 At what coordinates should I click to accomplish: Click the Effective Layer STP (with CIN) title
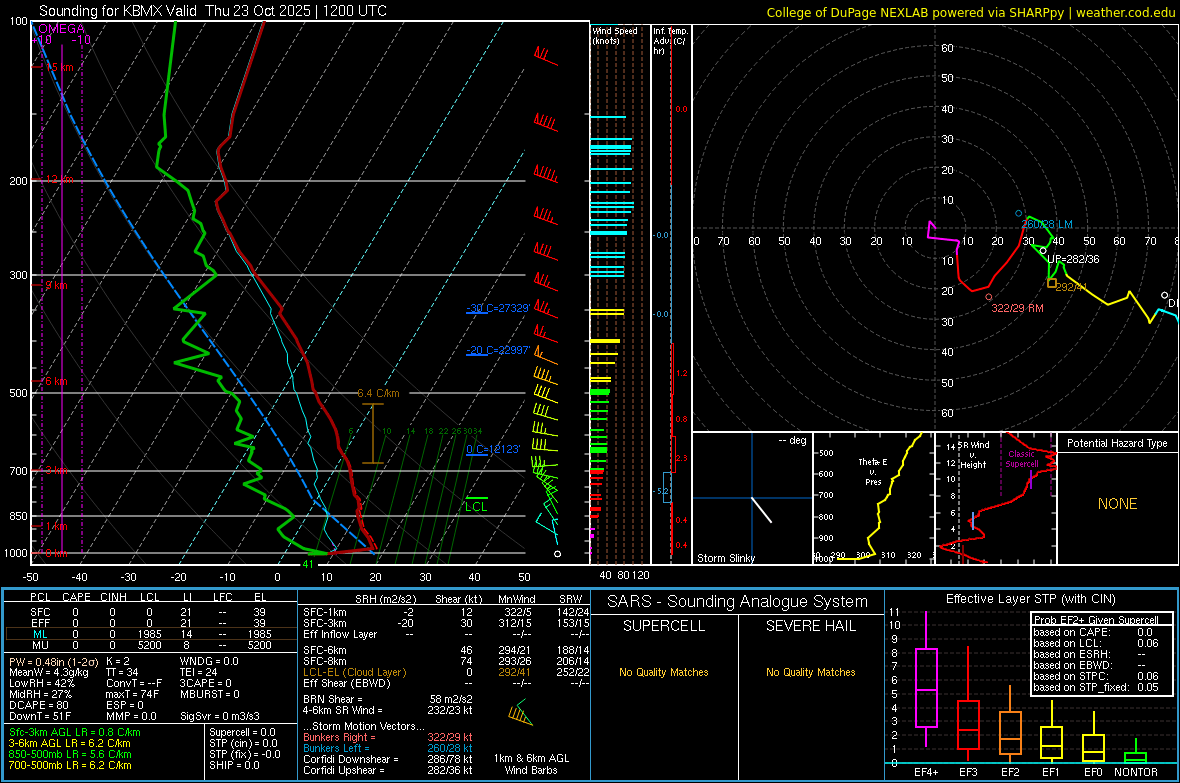point(1031,599)
